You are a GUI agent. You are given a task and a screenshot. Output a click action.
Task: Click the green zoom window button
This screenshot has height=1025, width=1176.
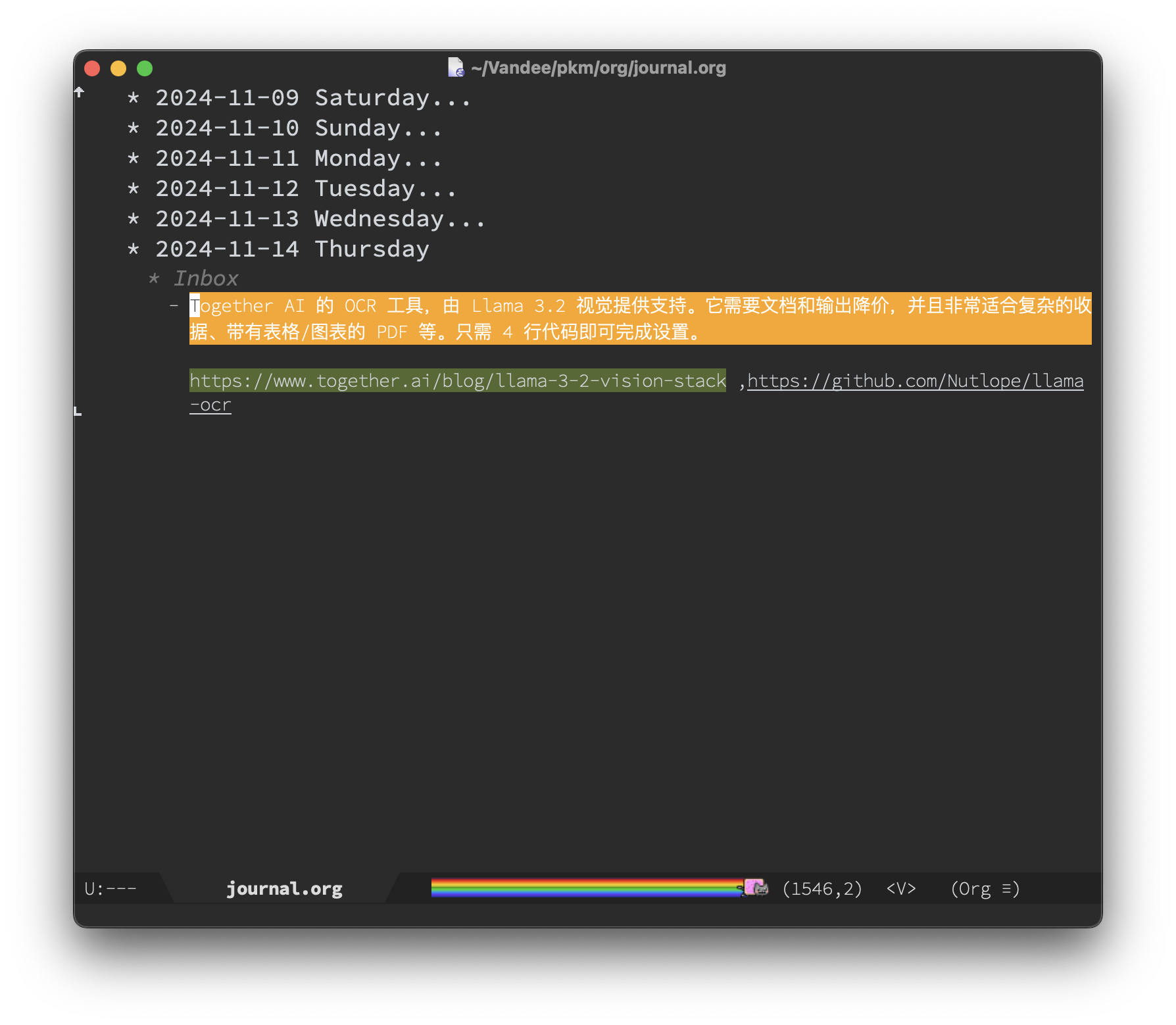click(145, 68)
